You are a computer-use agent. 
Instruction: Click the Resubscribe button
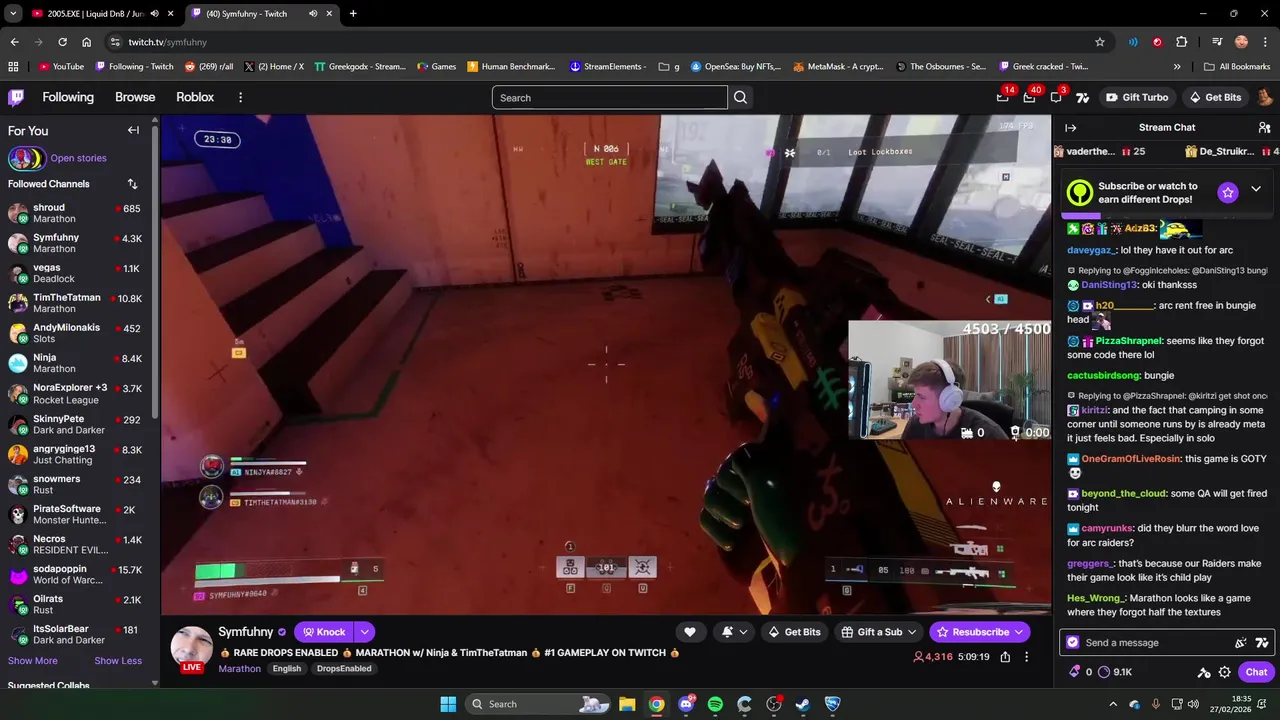click(980, 632)
